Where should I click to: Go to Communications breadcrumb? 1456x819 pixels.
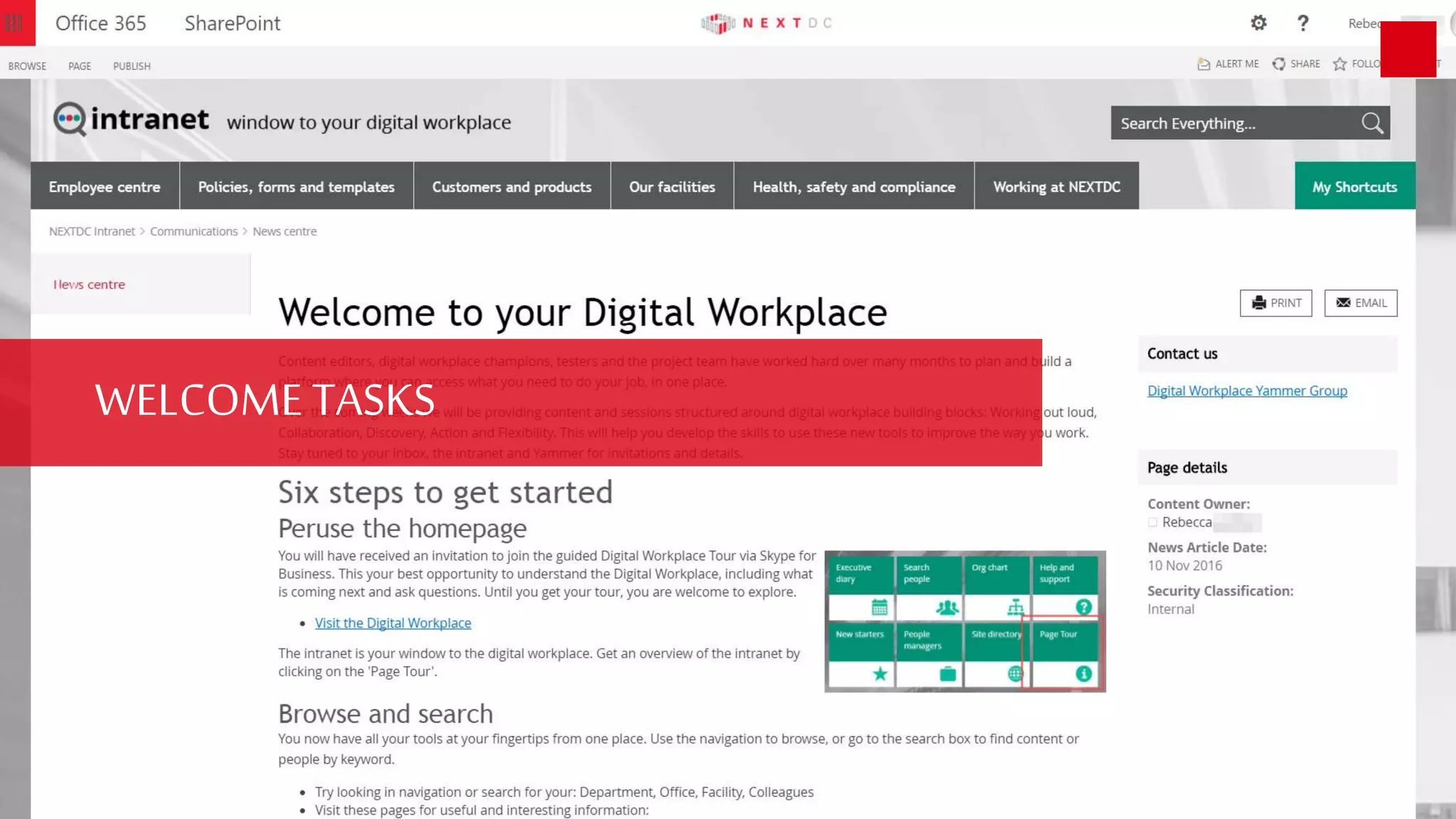point(193,231)
